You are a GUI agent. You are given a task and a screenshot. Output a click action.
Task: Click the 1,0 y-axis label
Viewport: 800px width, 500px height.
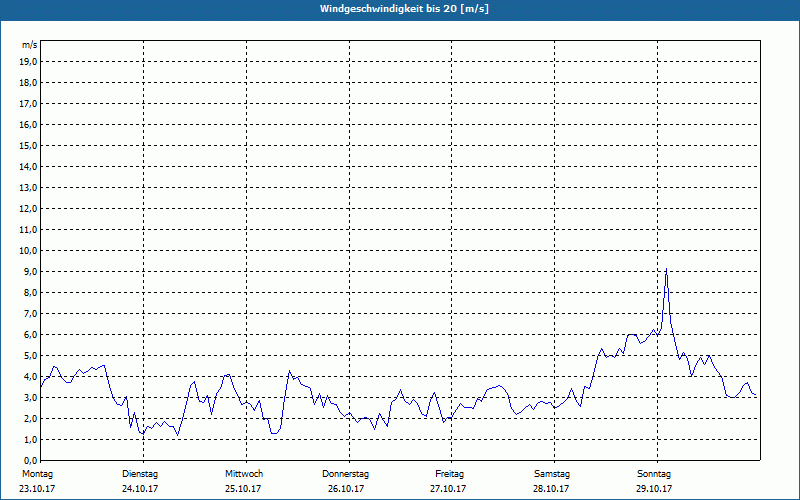coord(30,439)
